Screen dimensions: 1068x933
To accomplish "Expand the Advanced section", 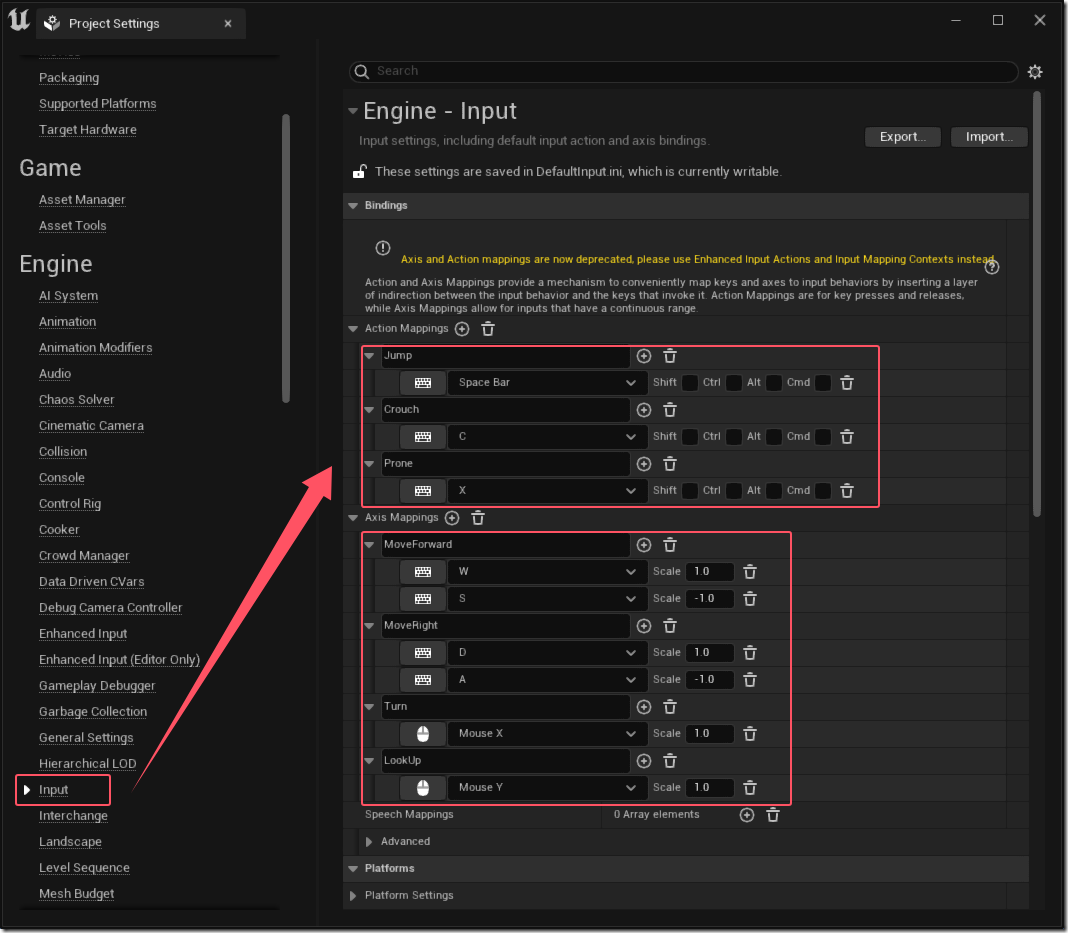I will [368, 842].
